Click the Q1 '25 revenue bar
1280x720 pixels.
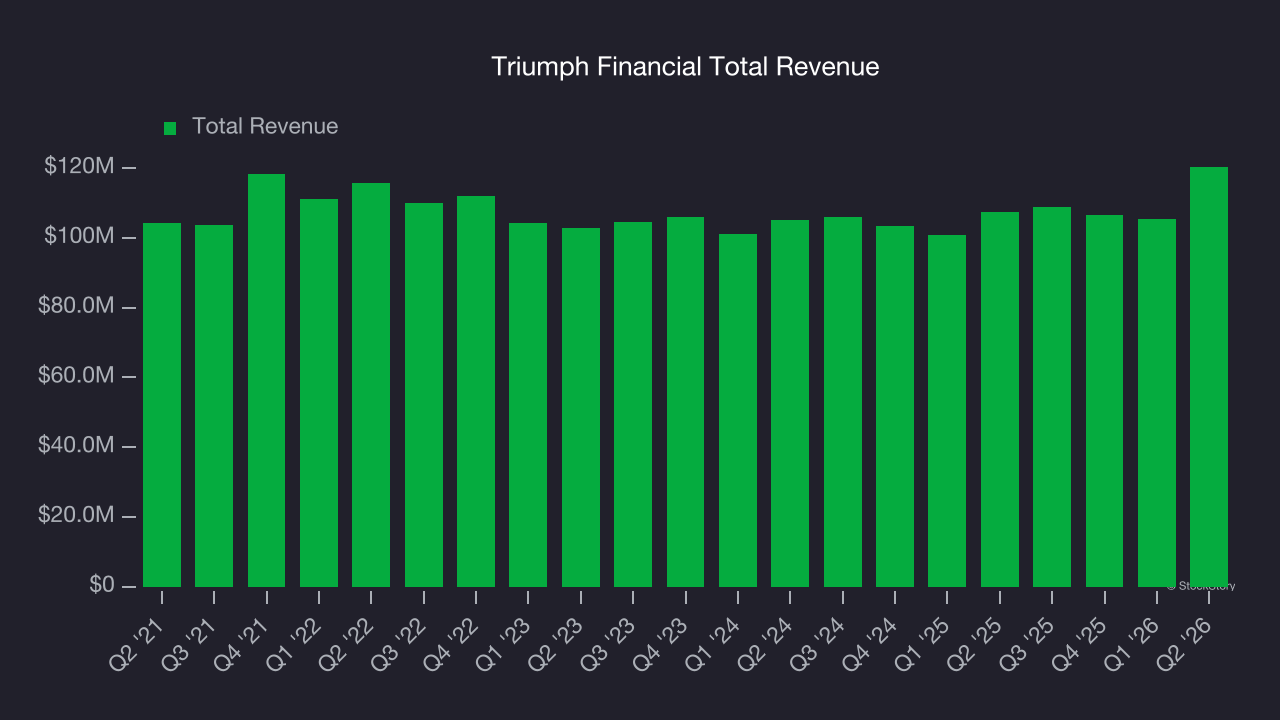pos(947,411)
